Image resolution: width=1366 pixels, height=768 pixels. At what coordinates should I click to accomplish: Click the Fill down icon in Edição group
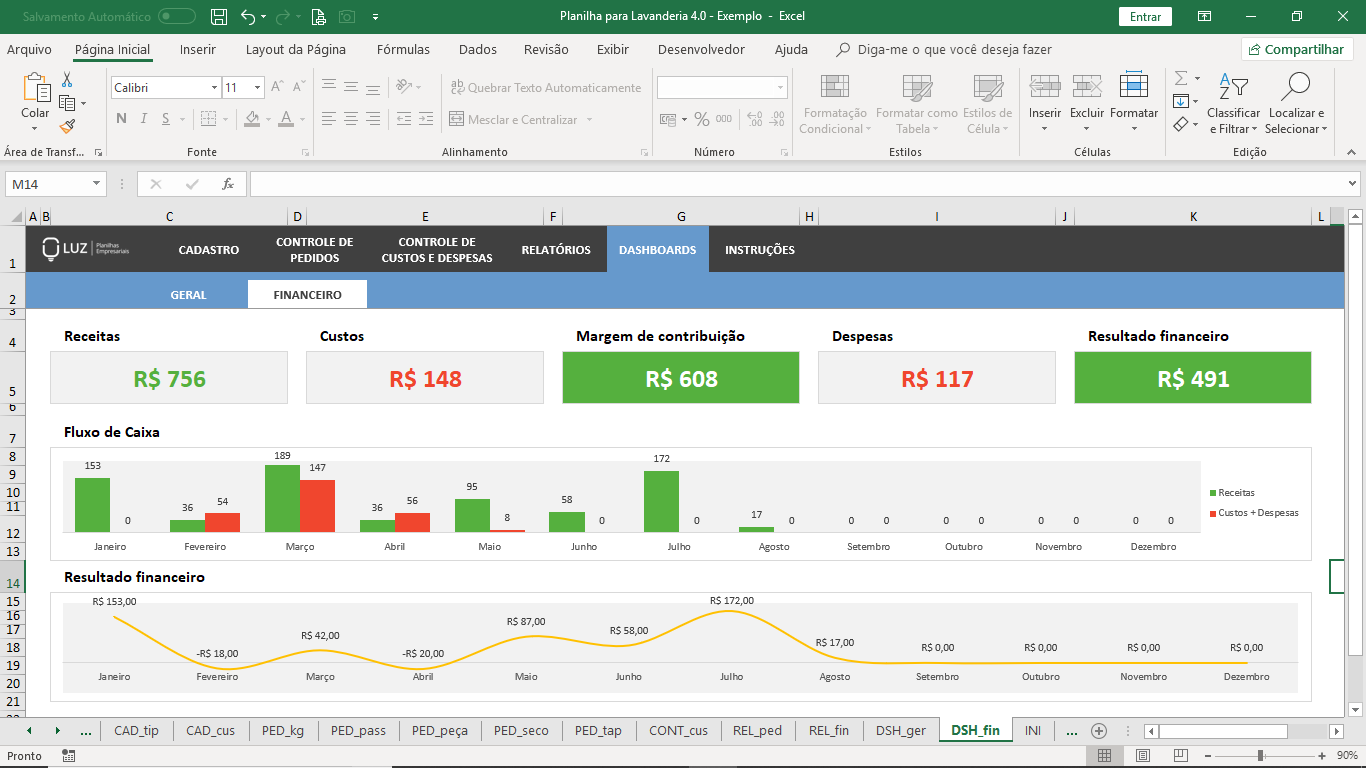[1181, 101]
